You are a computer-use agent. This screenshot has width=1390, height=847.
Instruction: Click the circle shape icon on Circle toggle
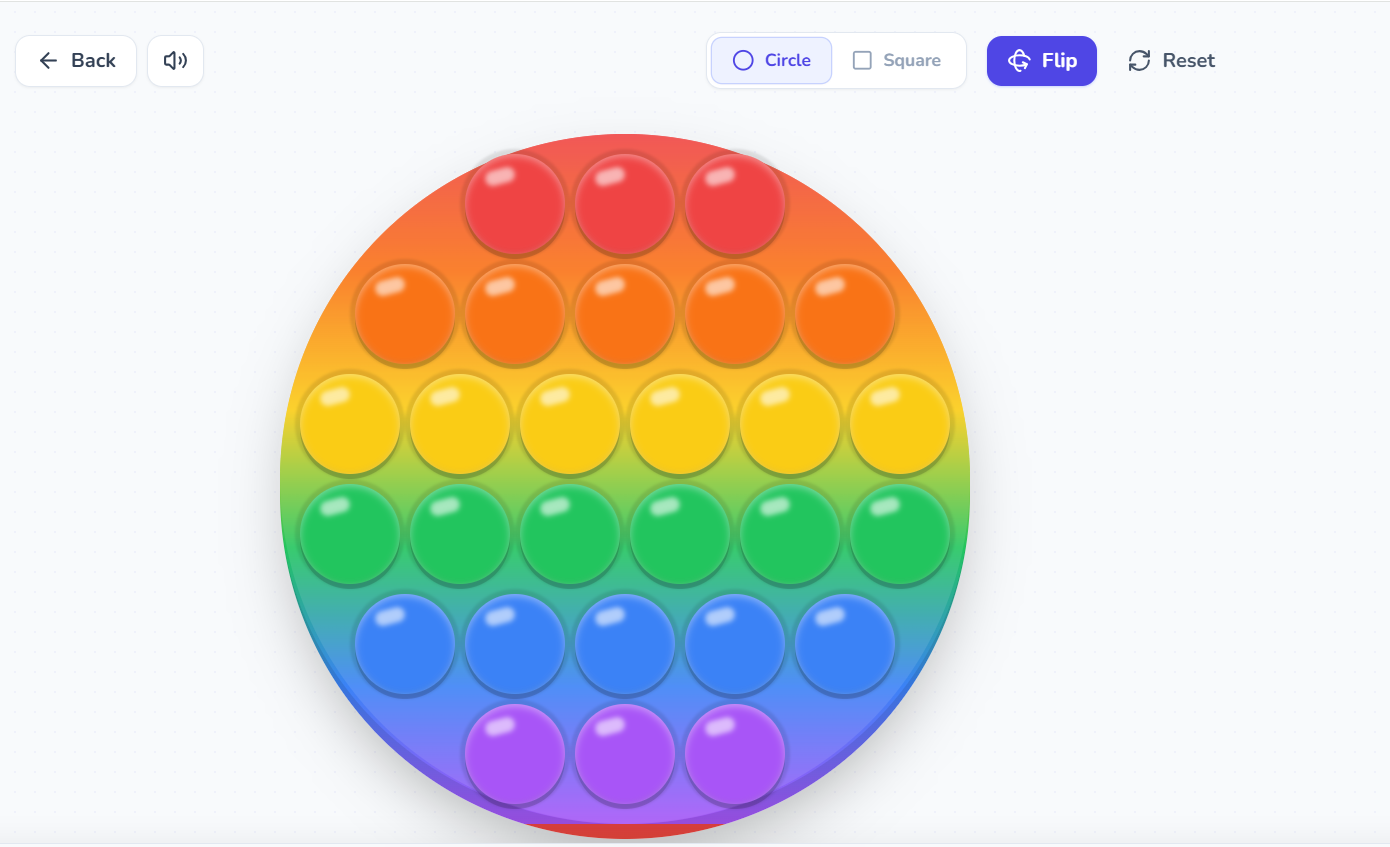(742, 60)
